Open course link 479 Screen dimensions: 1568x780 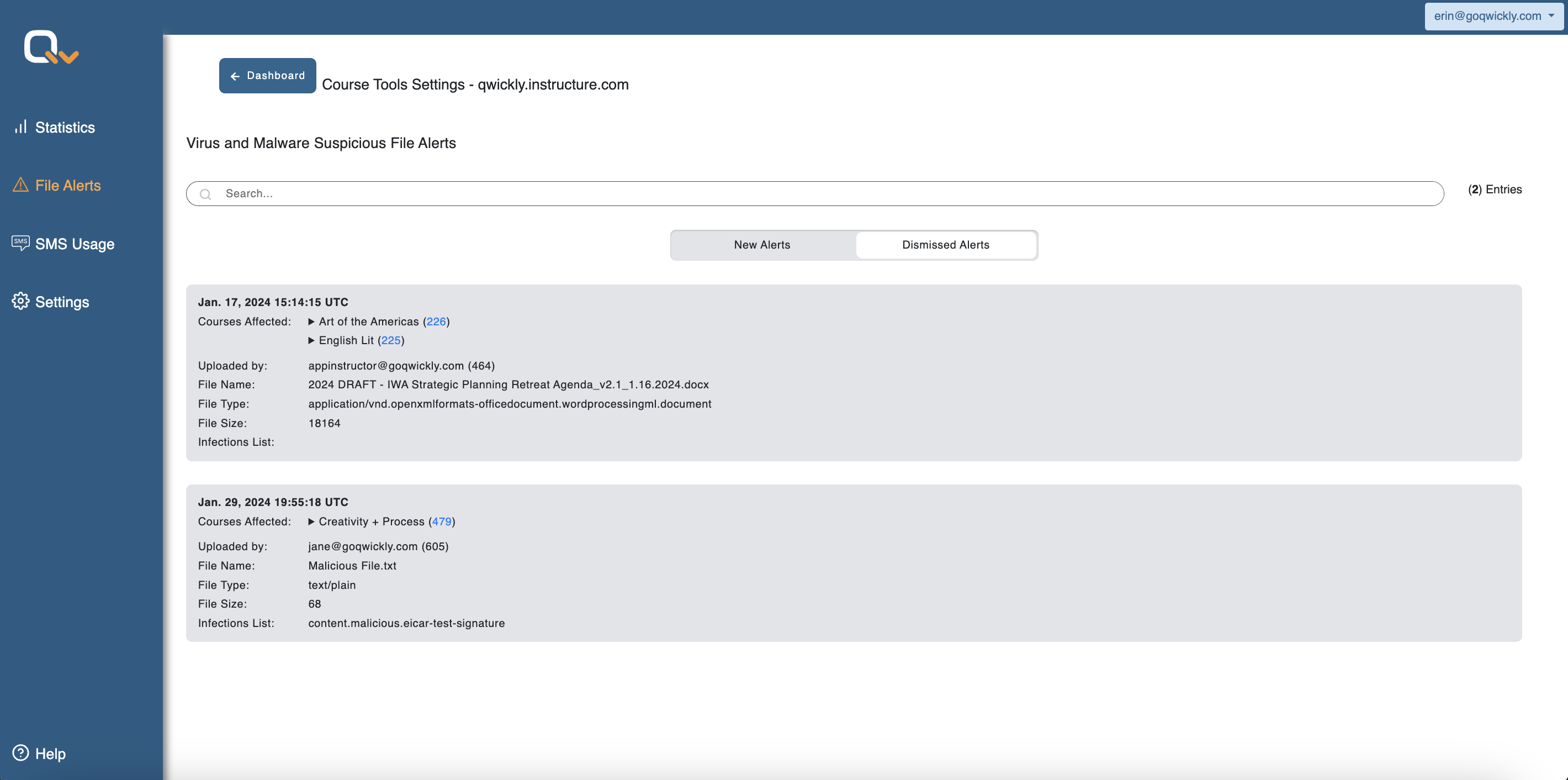tap(441, 522)
